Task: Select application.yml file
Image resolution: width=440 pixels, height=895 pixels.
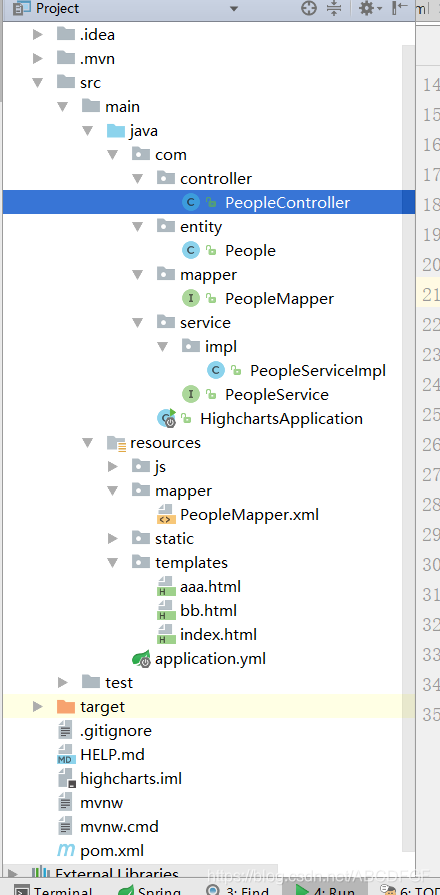Action: pos(211,659)
